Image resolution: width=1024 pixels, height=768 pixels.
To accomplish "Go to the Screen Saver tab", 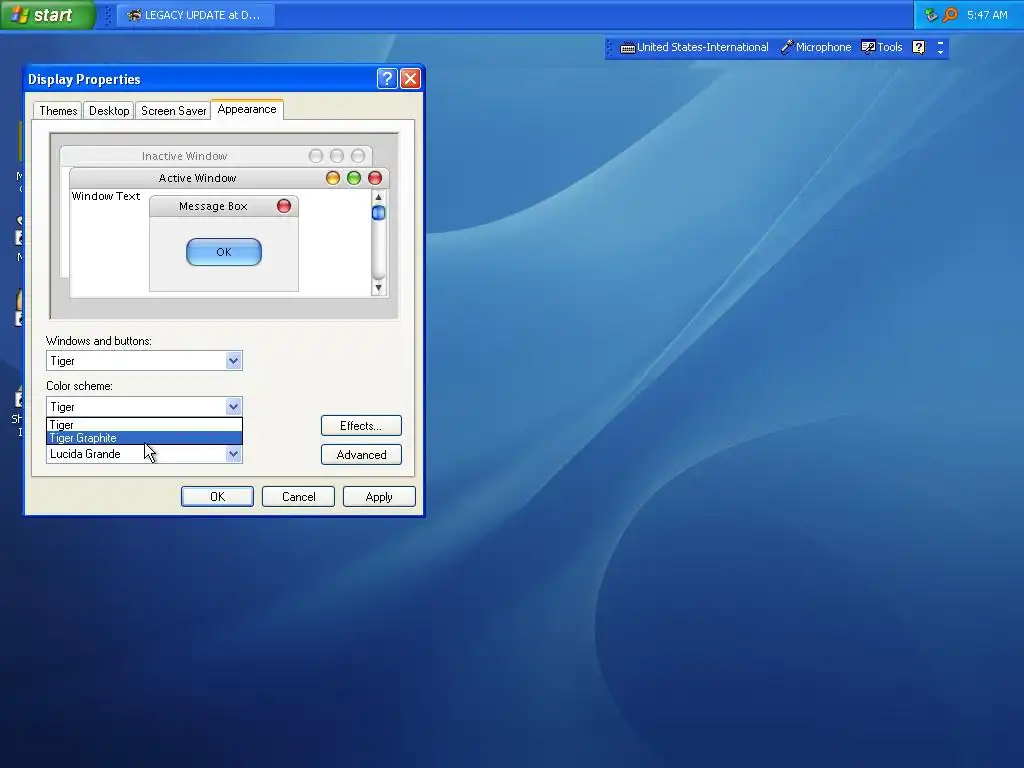I will tap(173, 111).
